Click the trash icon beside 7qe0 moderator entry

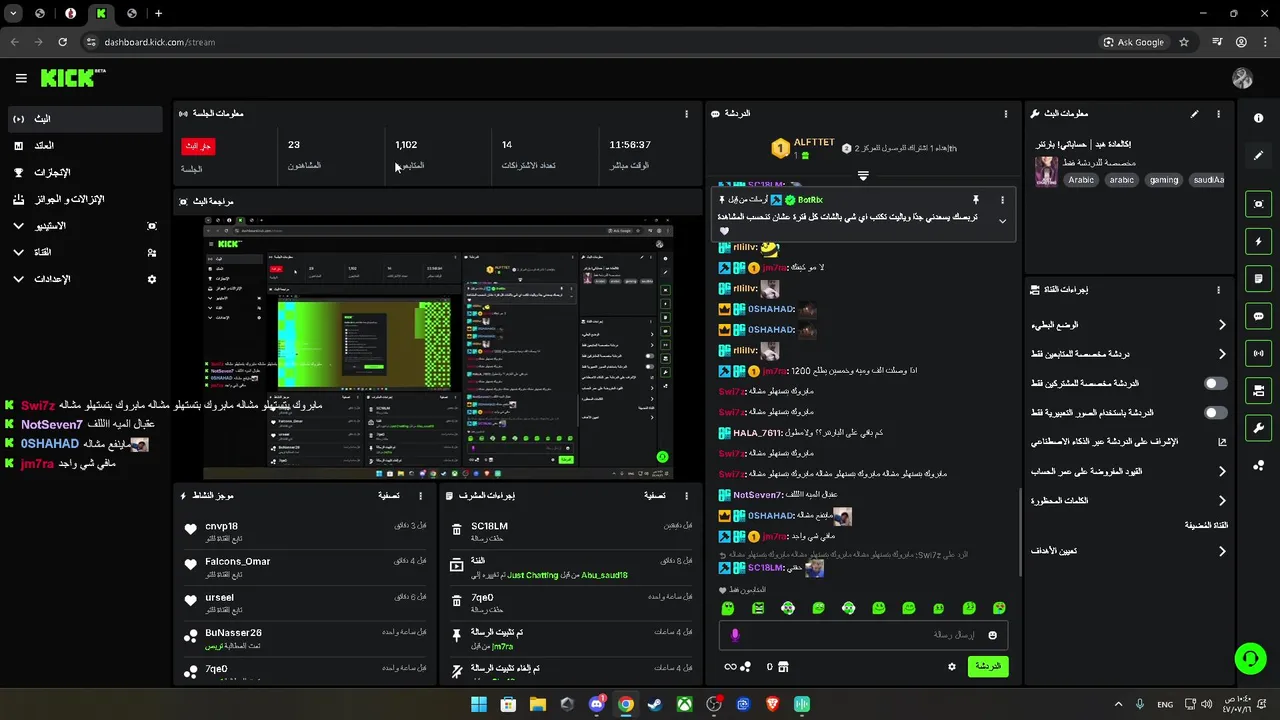(456, 603)
